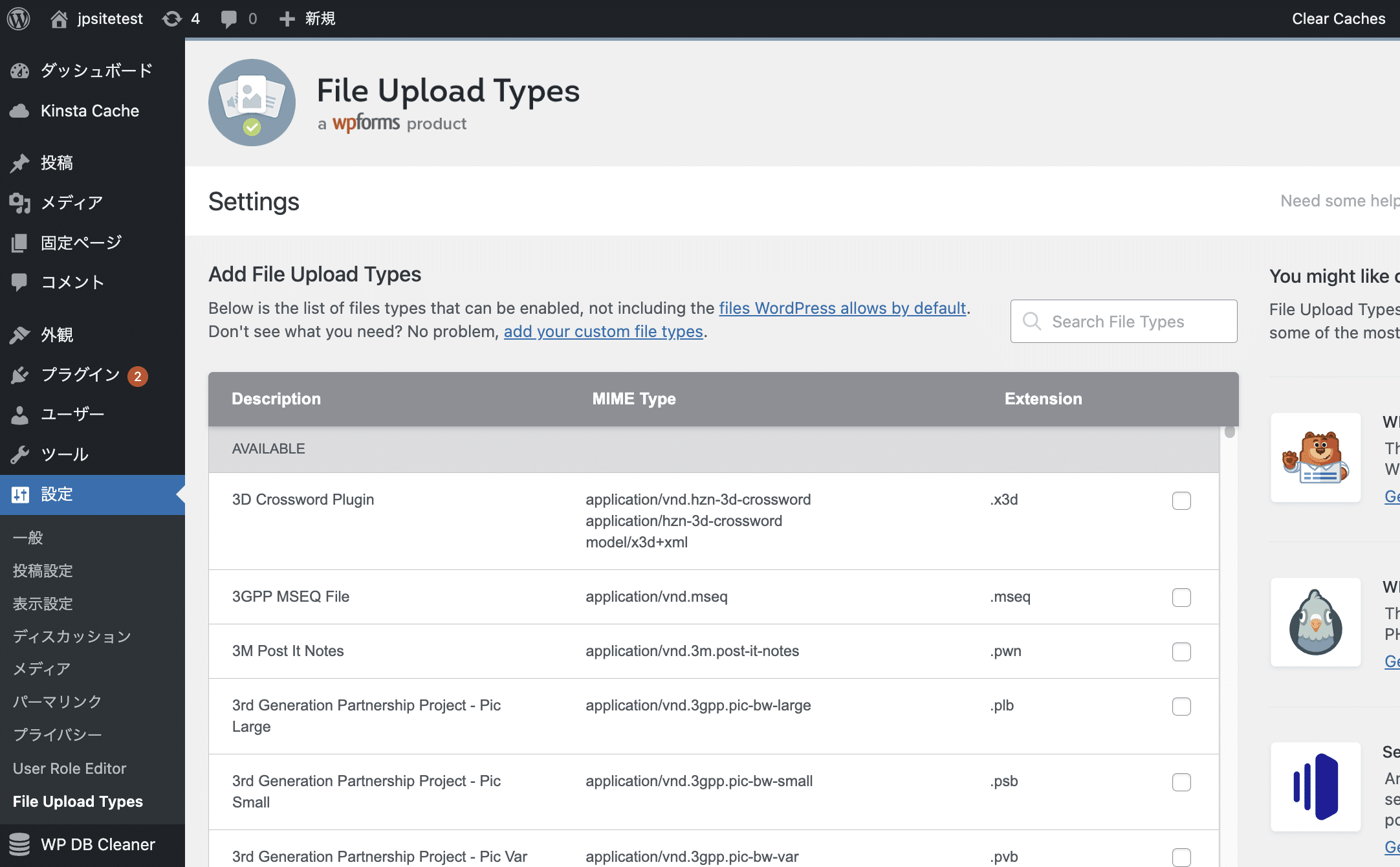Open the 新規 new content menu
The image size is (1400, 867).
(308, 19)
